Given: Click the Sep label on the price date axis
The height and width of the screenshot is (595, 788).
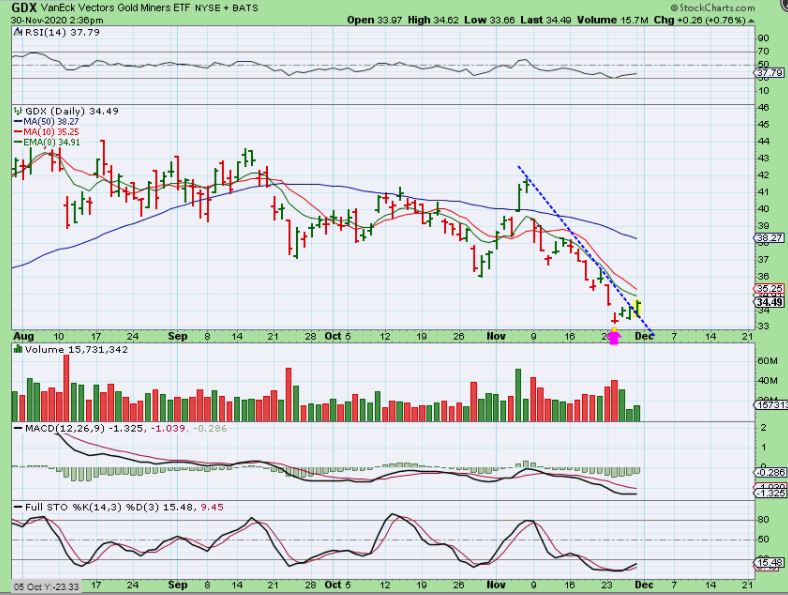Looking at the screenshot, I should 177,336.
